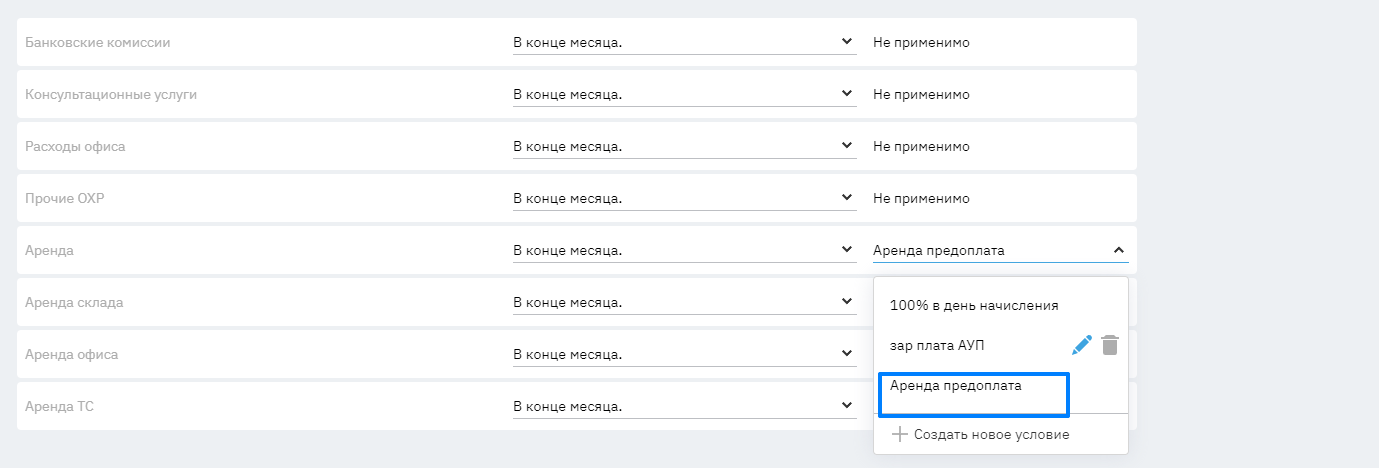This screenshot has width=1379, height=468.
Task: Collapse the open Аренда предоплата condition dropdown
Action: click(x=1118, y=251)
